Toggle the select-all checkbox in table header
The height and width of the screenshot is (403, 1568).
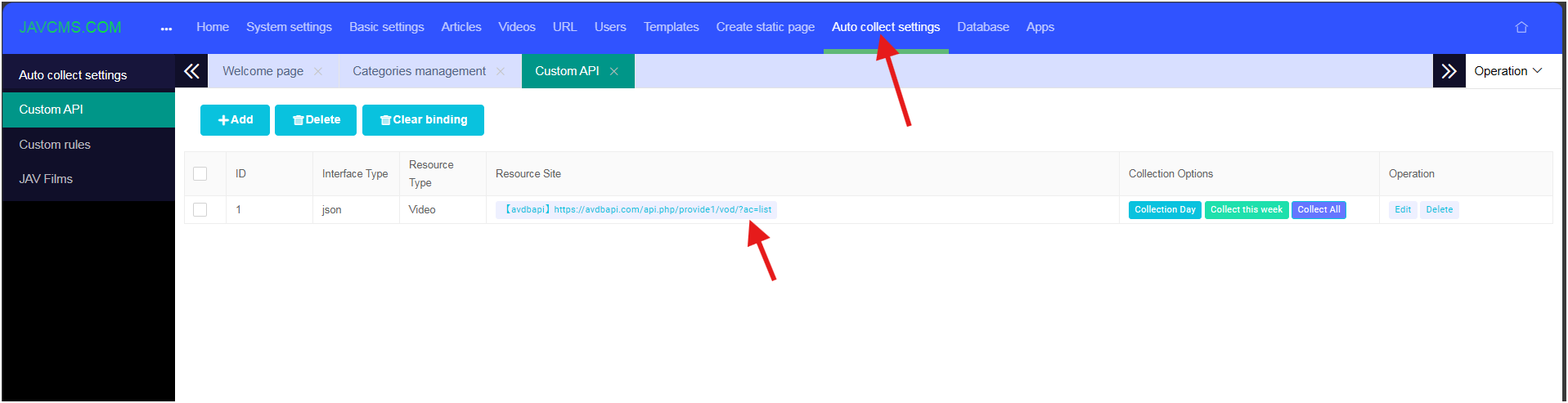point(200,174)
